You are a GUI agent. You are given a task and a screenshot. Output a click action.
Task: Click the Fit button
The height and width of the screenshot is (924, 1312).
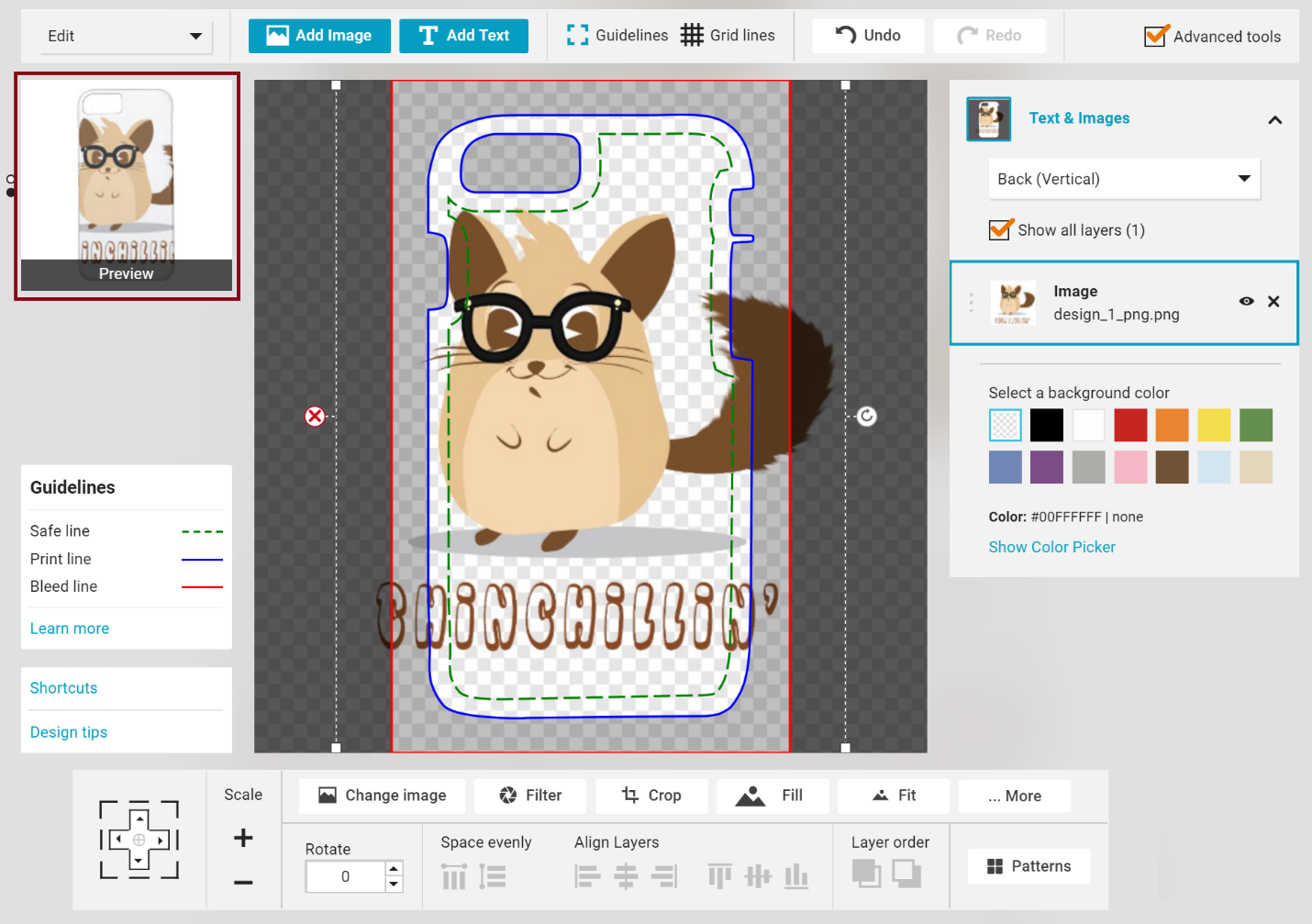(894, 796)
